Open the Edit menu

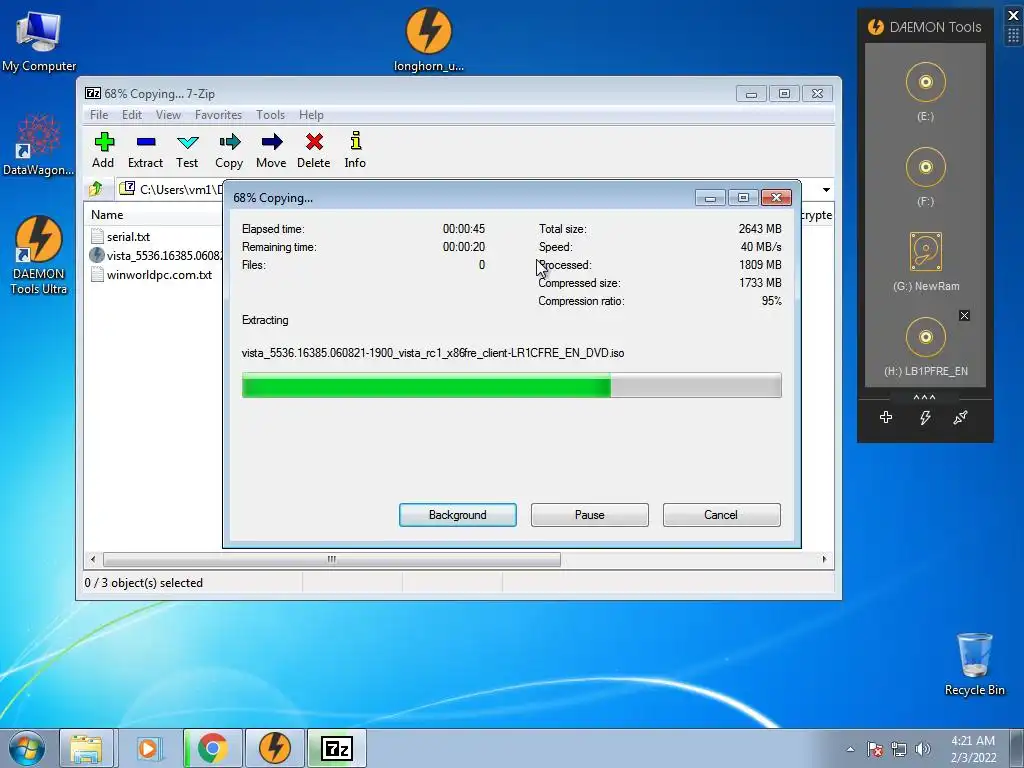(132, 115)
